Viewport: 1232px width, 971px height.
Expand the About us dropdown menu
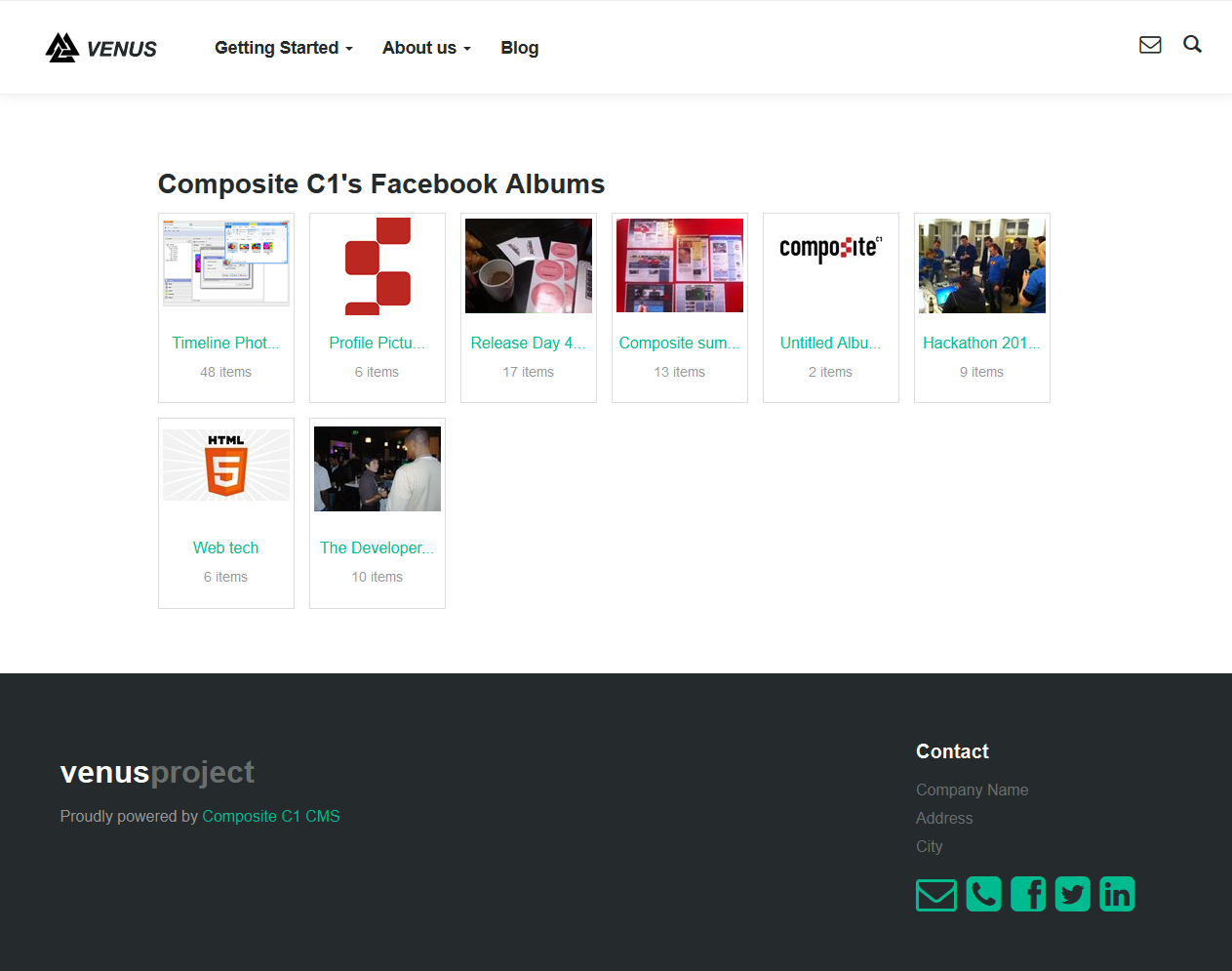426,48
